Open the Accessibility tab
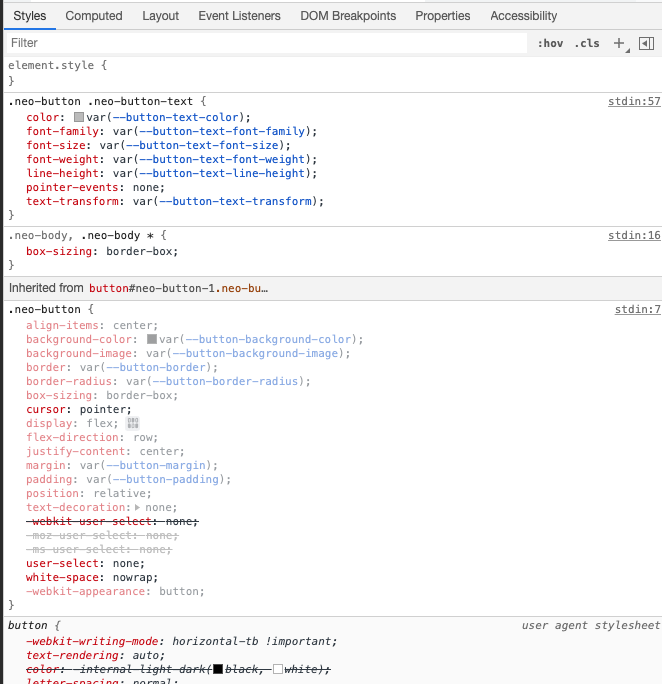 524,16
